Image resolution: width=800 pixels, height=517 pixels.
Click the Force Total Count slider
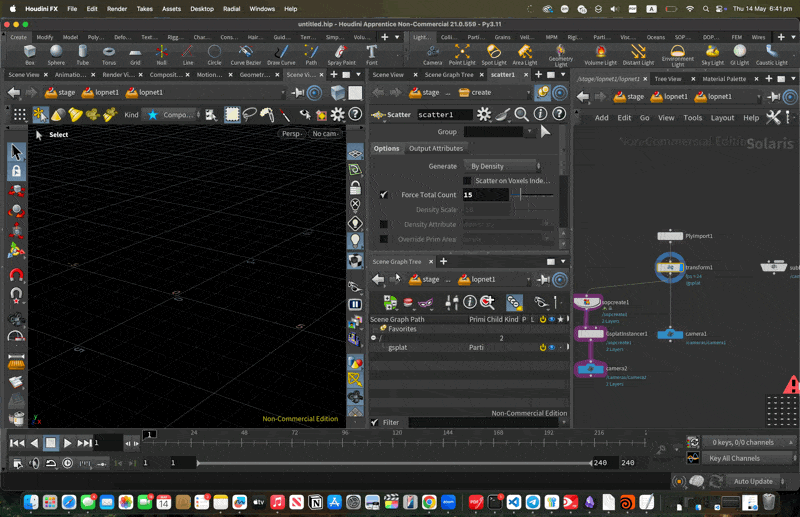[533, 195]
